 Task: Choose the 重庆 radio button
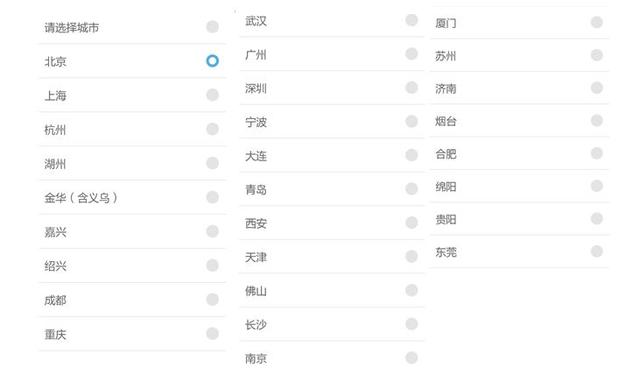tap(212, 333)
